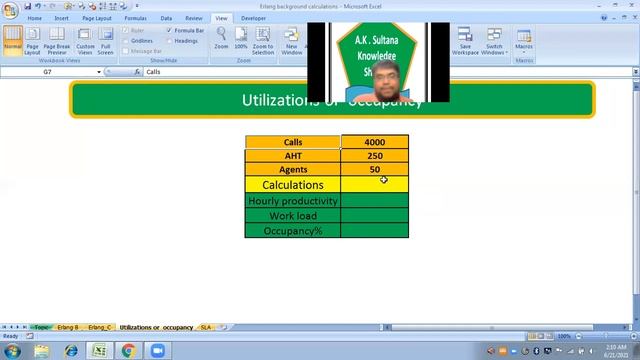The height and width of the screenshot is (360, 640).
Task: Open the Review ribbon tab
Action: point(194,18)
